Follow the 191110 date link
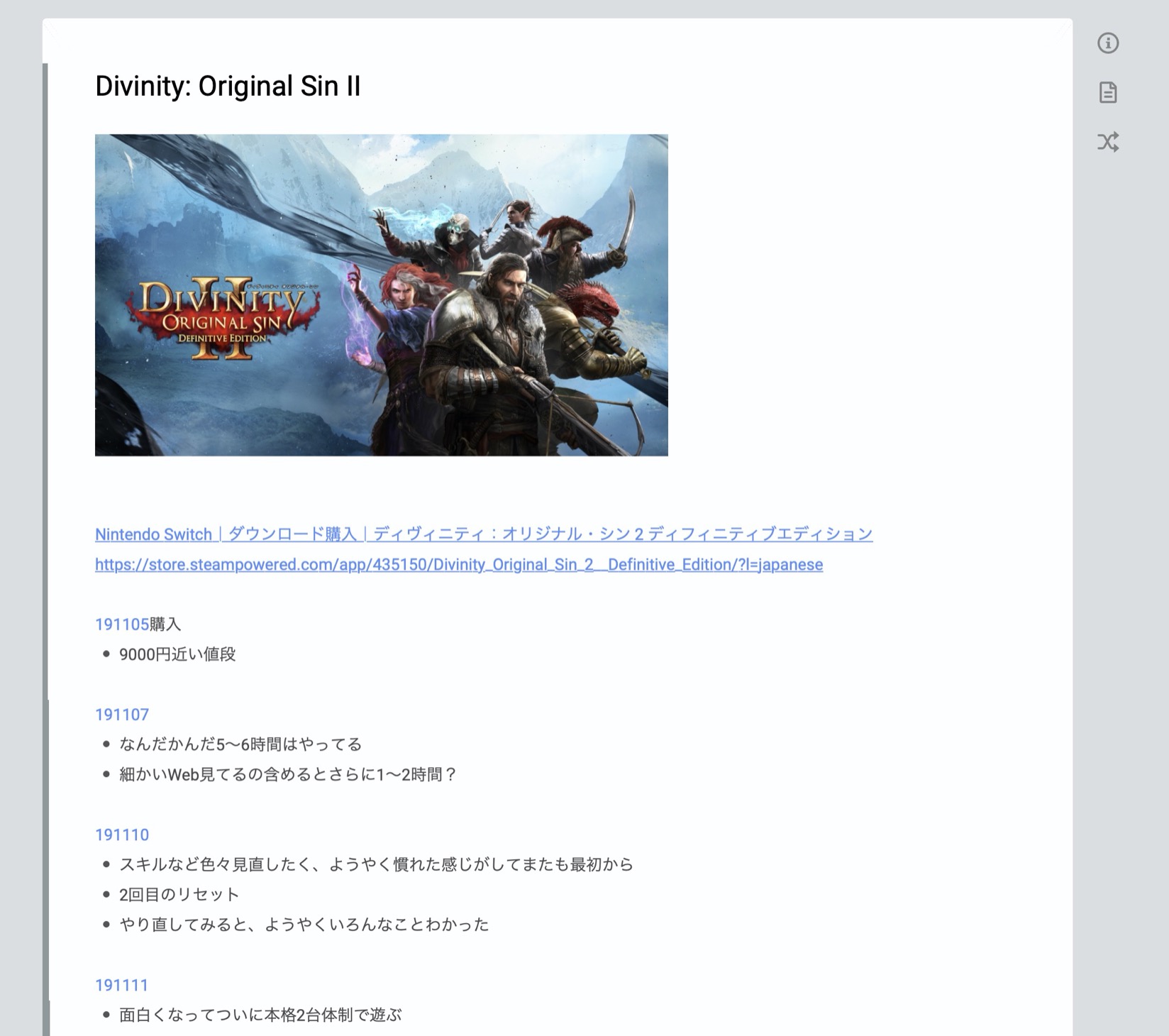 click(x=121, y=834)
